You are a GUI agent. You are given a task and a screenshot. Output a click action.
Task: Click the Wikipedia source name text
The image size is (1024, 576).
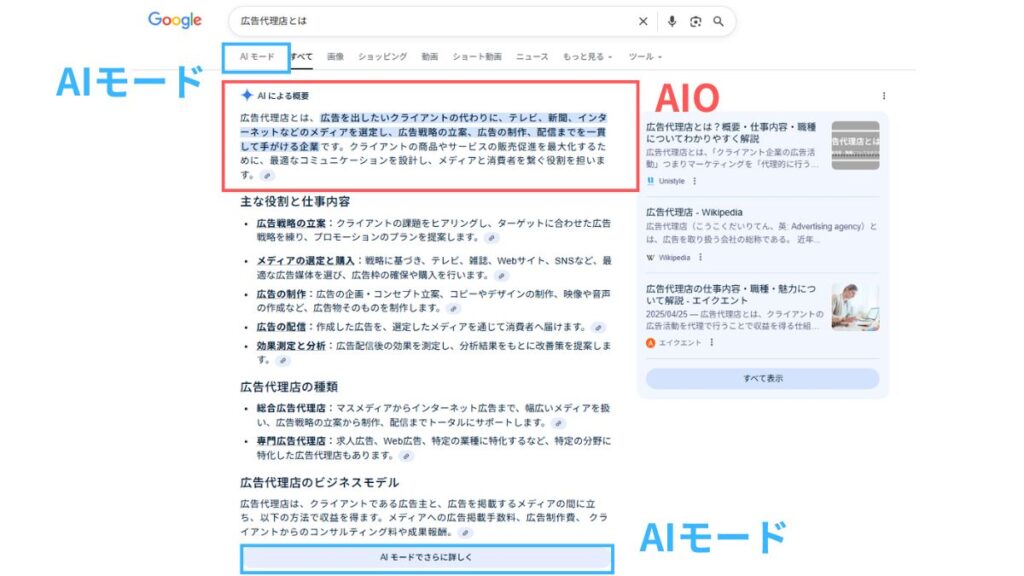[675, 258]
